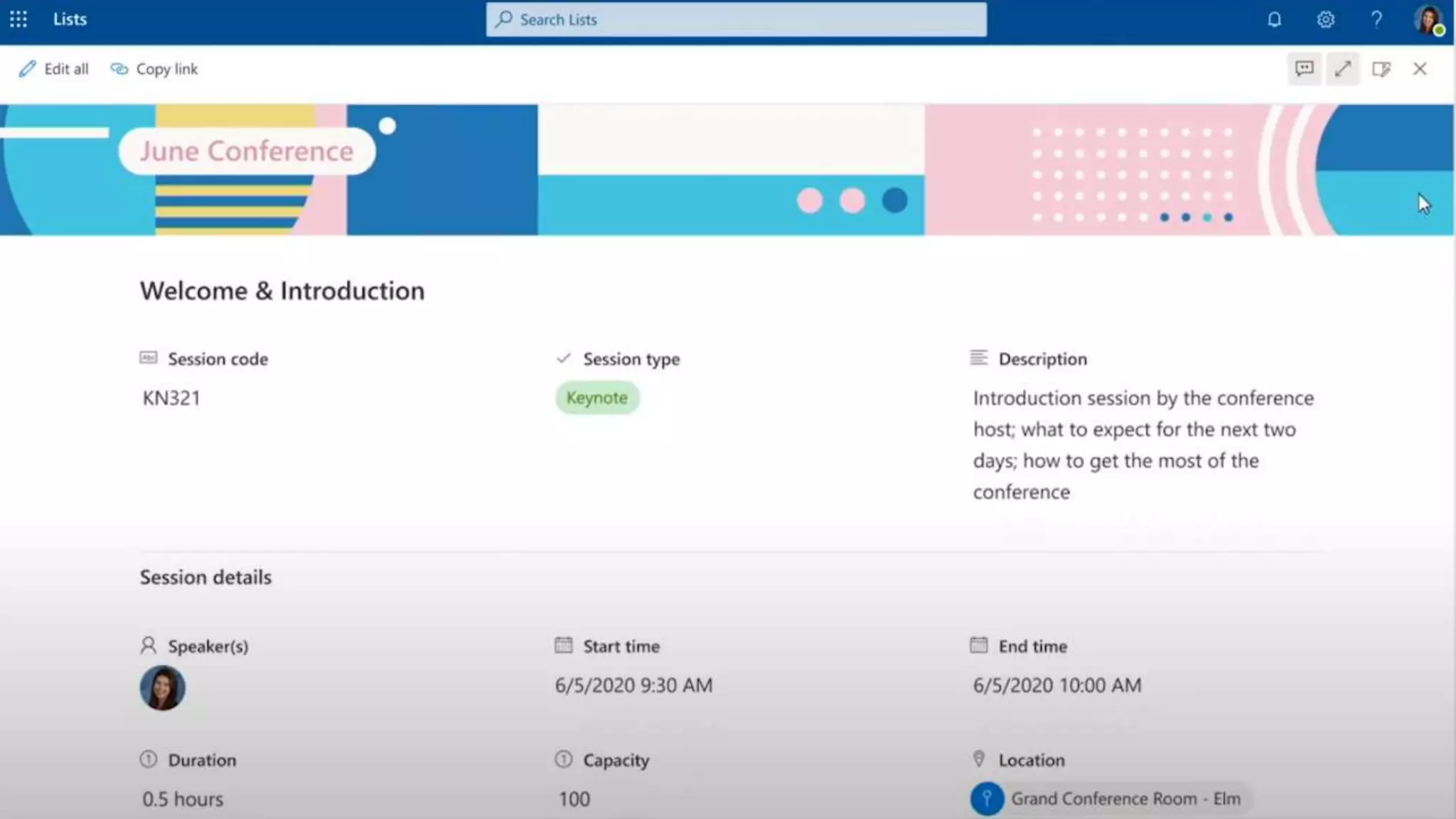The height and width of the screenshot is (819, 1456).
Task: Click the blue location pin icon
Action: click(x=987, y=798)
